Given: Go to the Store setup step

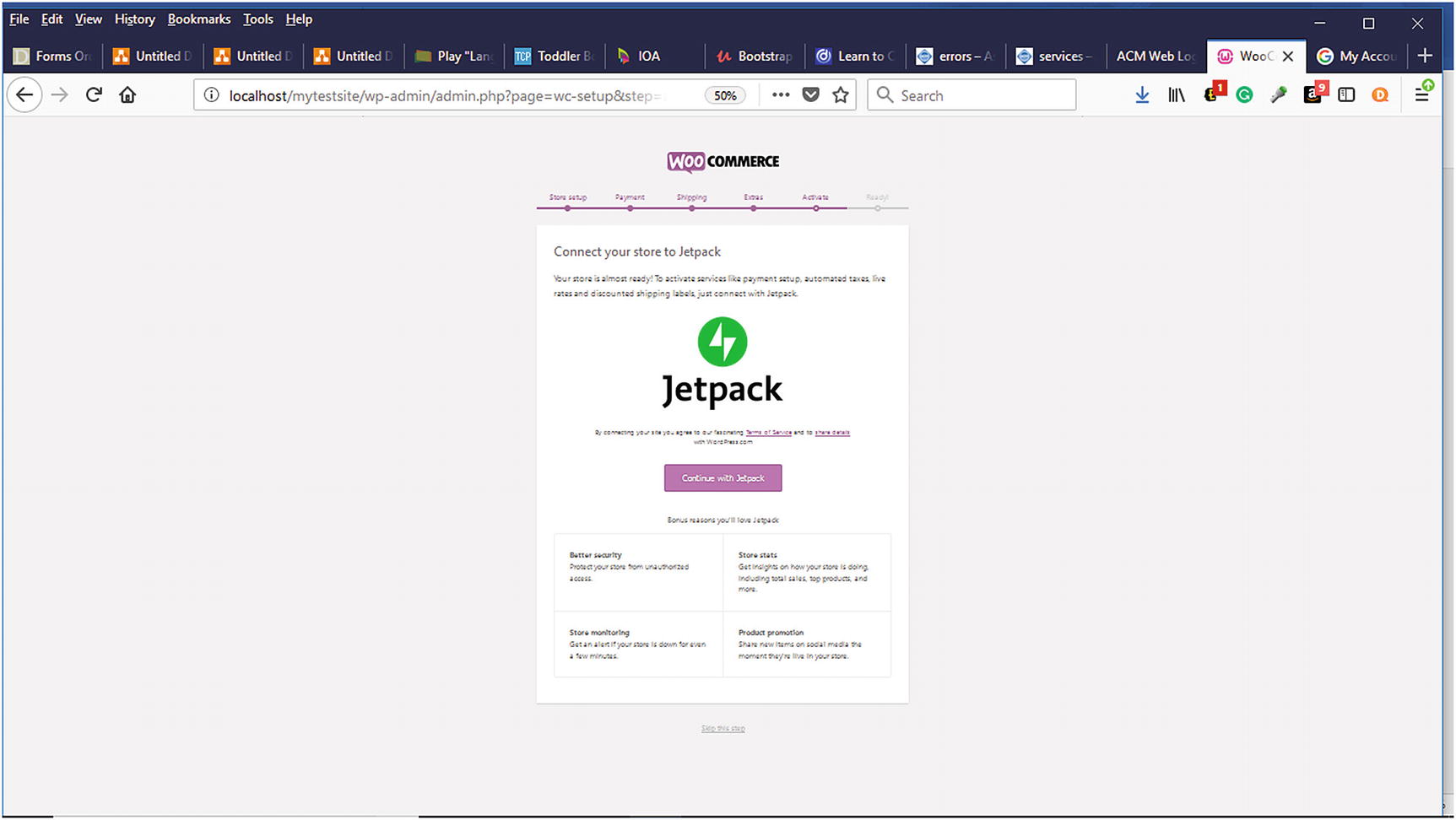Looking at the screenshot, I should [567, 197].
